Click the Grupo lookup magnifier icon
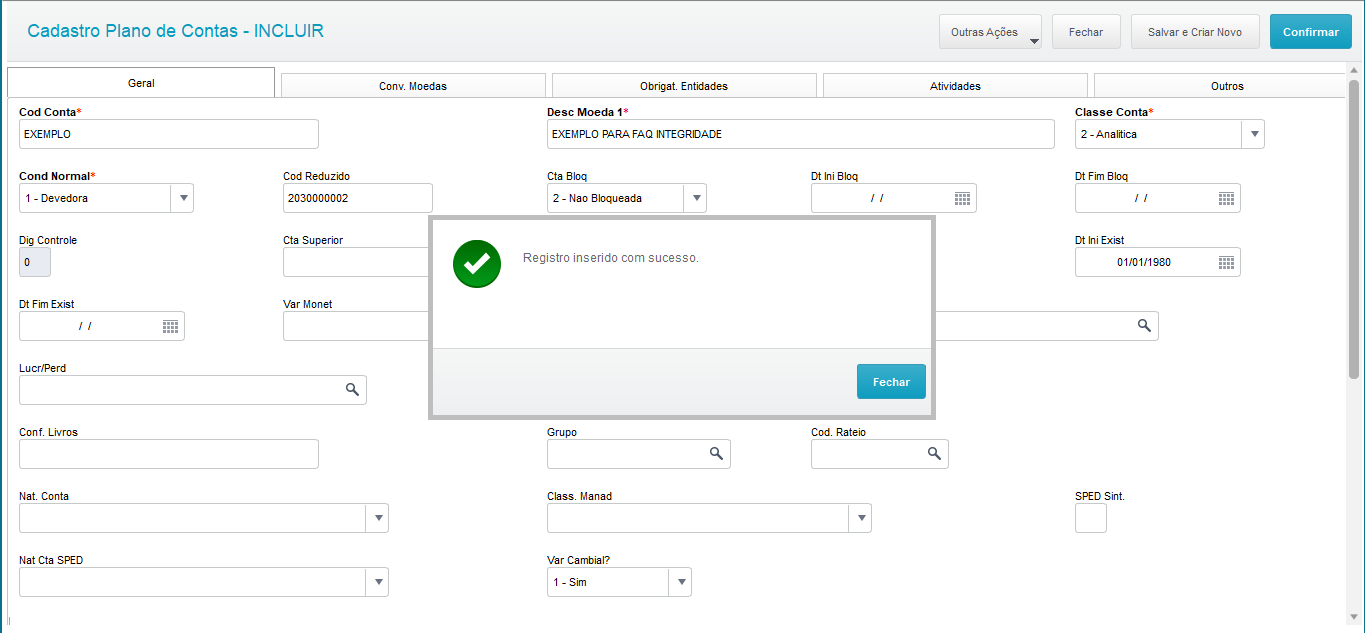The image size is (1365, 633). (x=716, y=454)
